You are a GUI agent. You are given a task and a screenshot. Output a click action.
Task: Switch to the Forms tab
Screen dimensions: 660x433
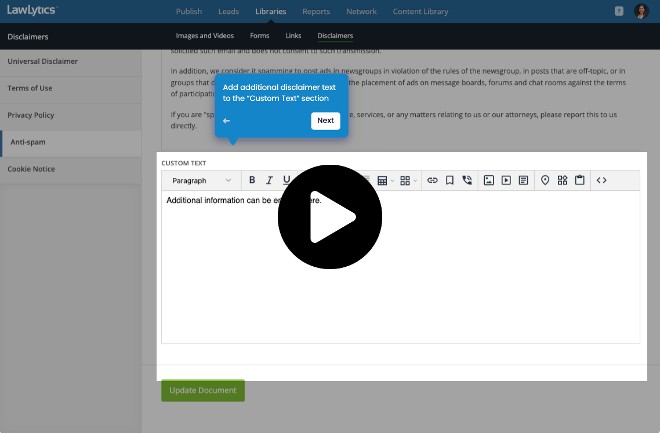coord(259,36)
